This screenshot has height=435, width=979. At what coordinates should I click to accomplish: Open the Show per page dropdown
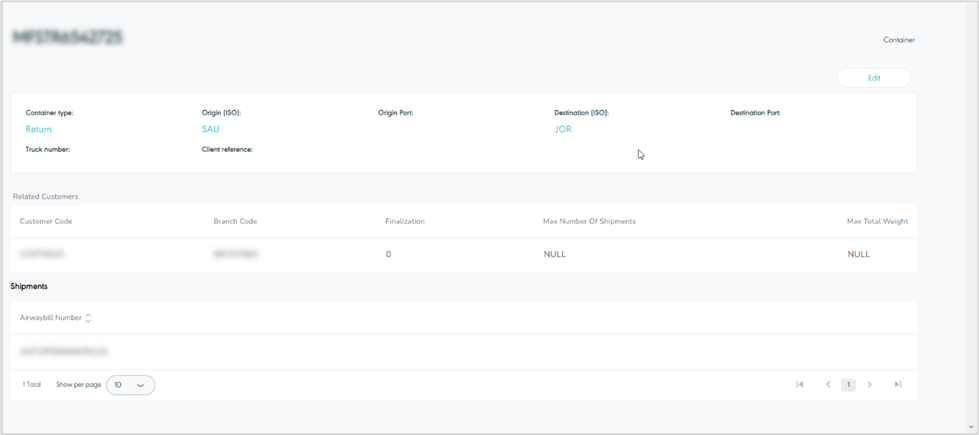tap(130, 385)
